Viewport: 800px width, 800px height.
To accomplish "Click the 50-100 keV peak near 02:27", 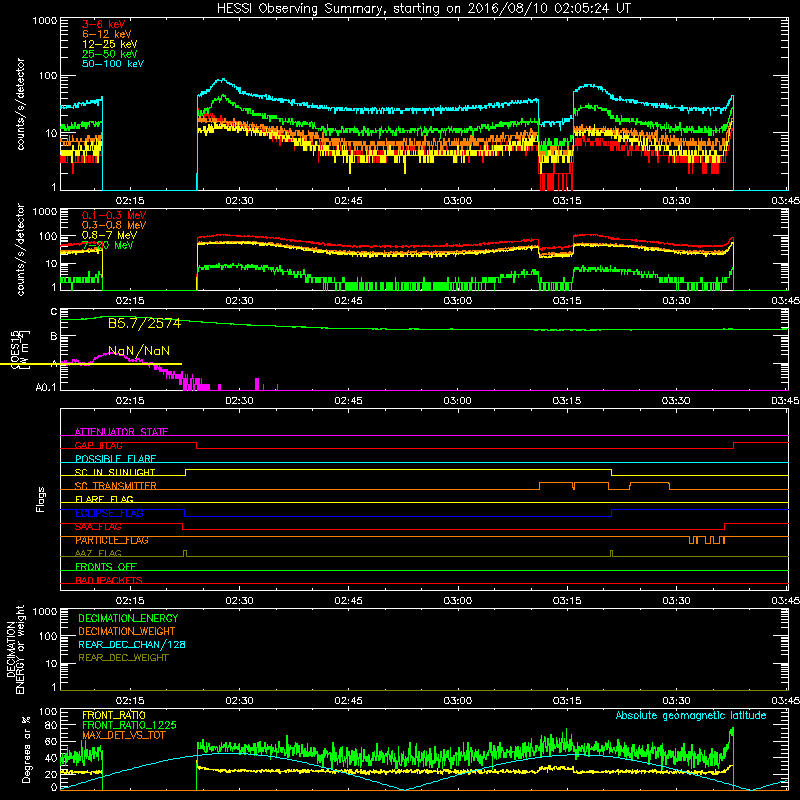I will point(221,80).
